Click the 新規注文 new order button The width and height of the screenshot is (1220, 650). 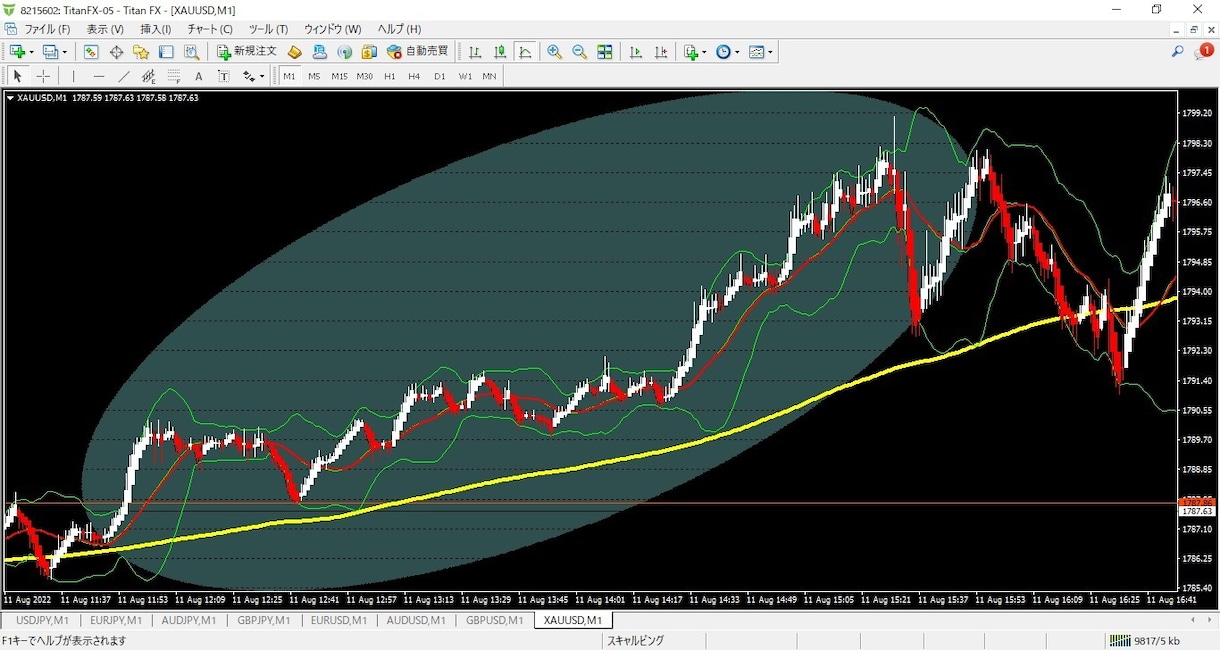coord(247,52)
